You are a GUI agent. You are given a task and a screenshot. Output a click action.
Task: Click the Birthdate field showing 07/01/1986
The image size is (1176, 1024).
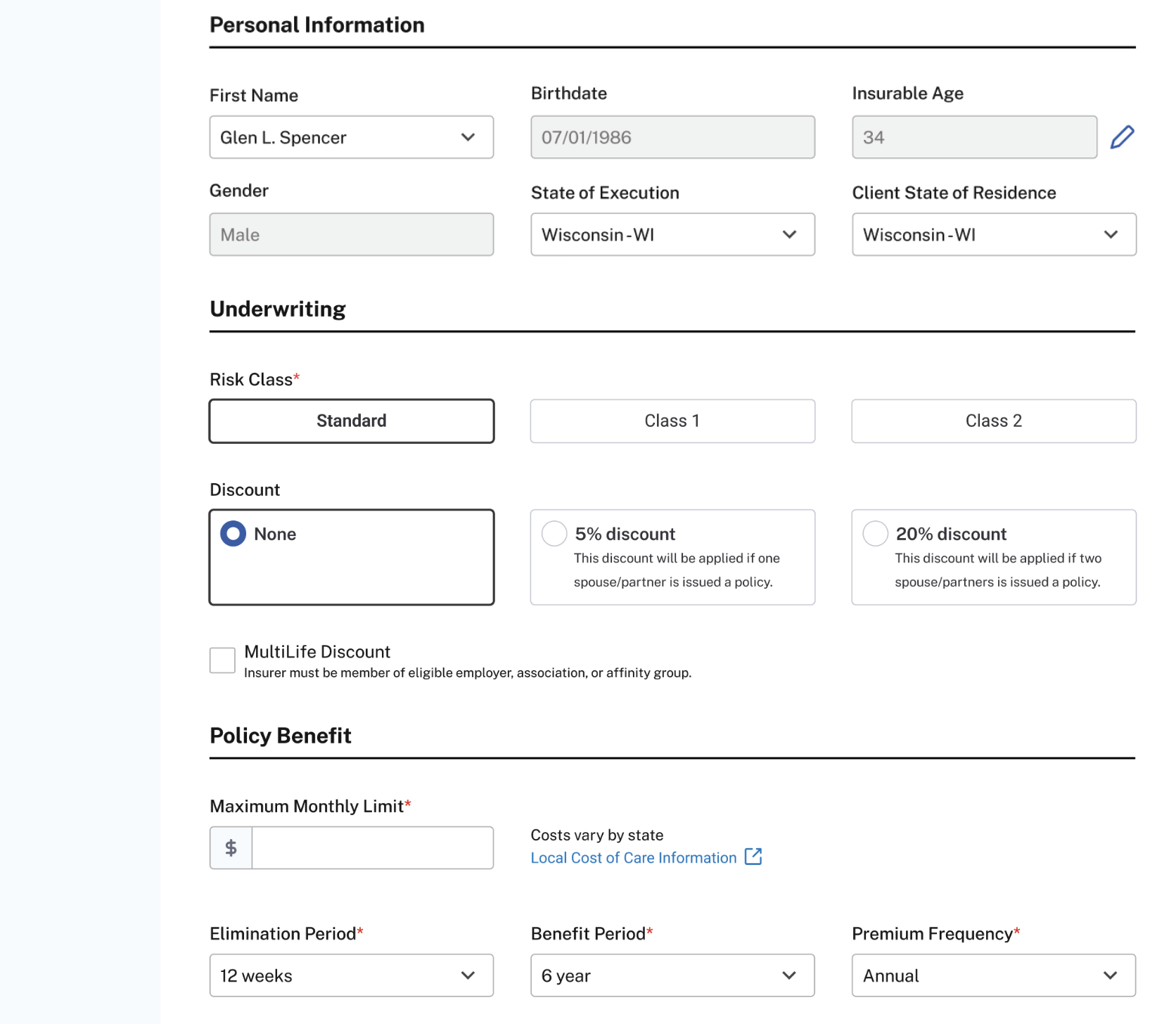(672, 137)
